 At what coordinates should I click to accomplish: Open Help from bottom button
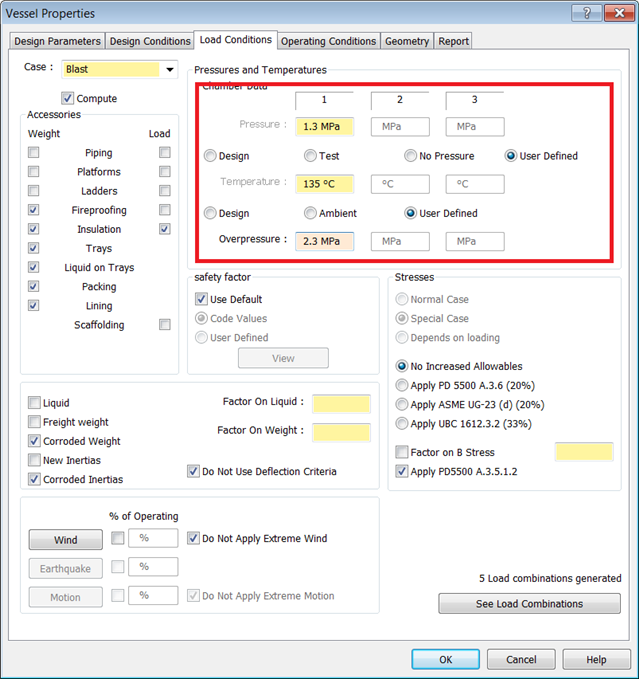(596, 659)
